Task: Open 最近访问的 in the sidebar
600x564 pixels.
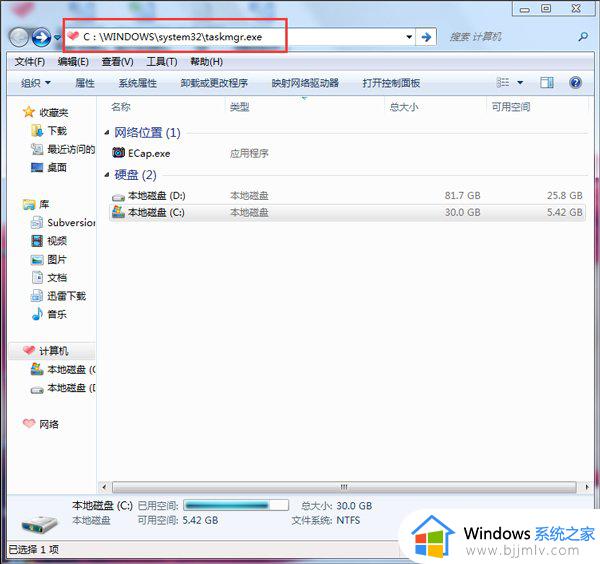Action: (71, 149)
